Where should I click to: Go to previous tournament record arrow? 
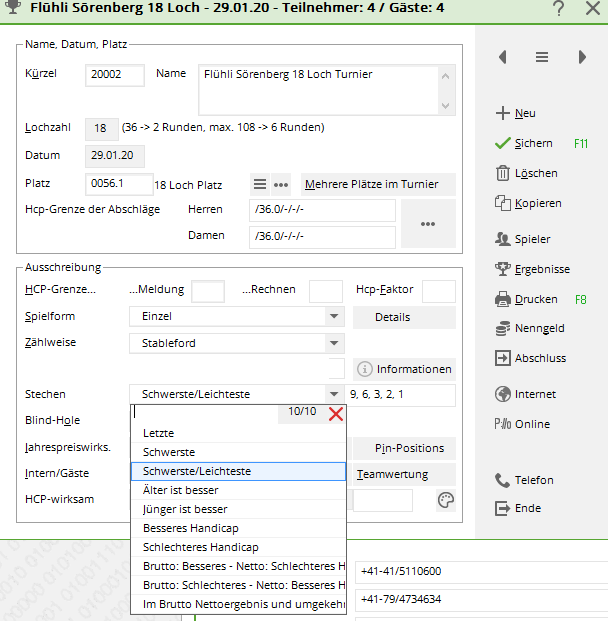tap(502, 57)
